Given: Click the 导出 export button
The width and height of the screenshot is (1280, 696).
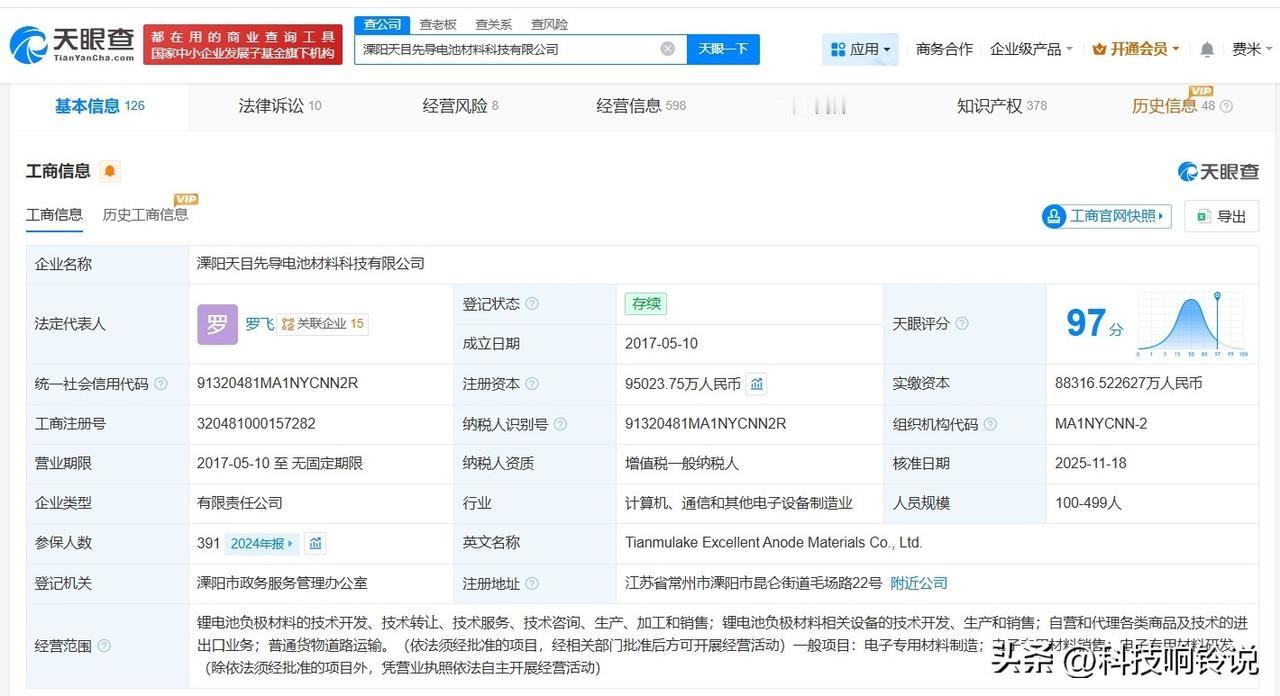Looking at the screenshot, I should click(1221, 216).
